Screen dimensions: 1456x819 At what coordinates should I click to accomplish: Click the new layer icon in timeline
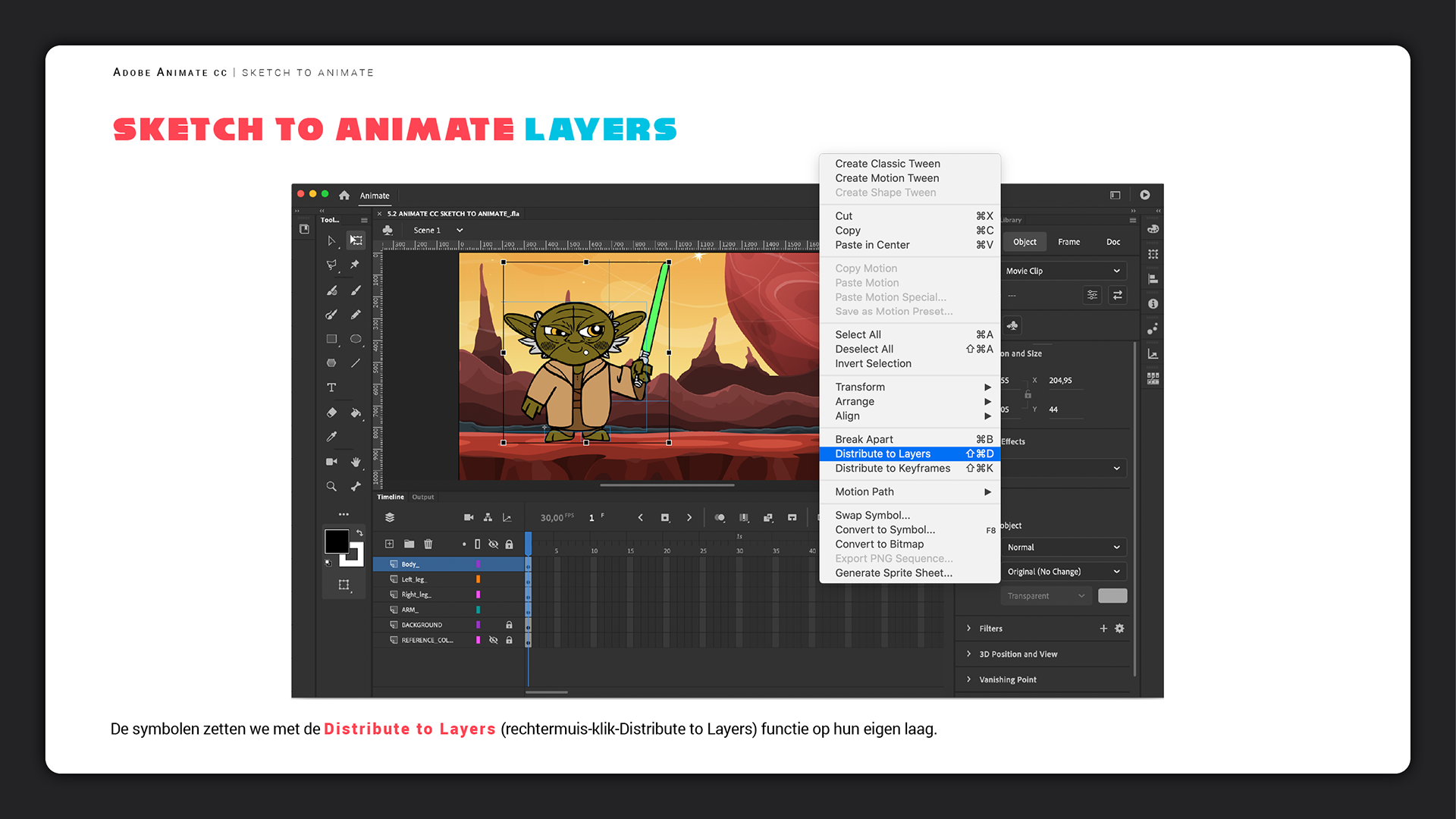[x=389, y=544]
